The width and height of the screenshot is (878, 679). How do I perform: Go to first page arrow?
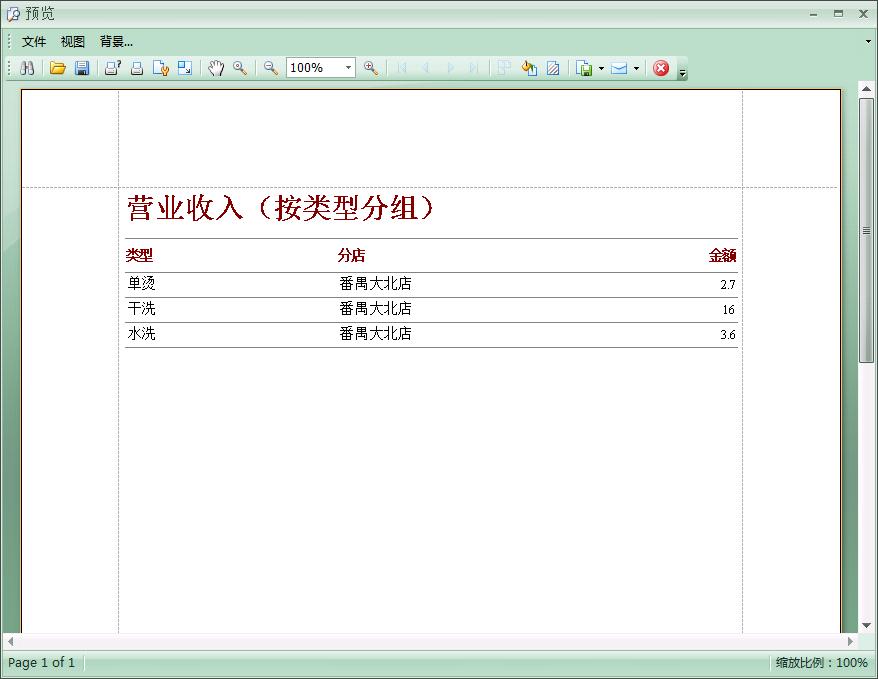[x=401, y=68]
